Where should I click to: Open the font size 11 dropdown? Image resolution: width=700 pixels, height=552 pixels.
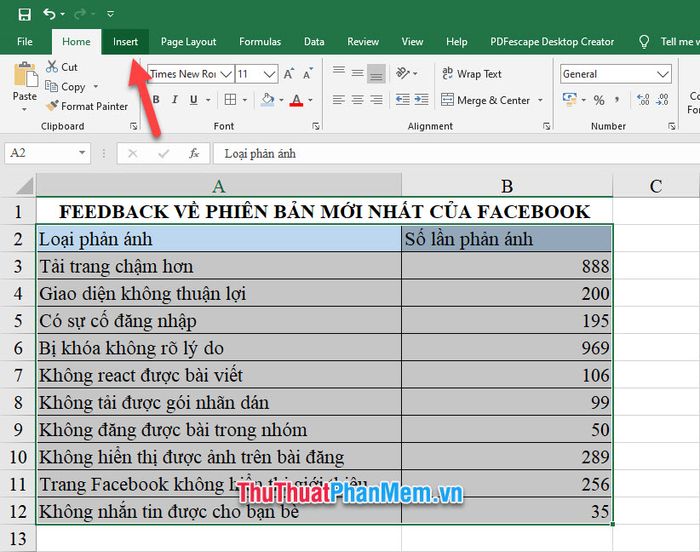tap(269, 74)
